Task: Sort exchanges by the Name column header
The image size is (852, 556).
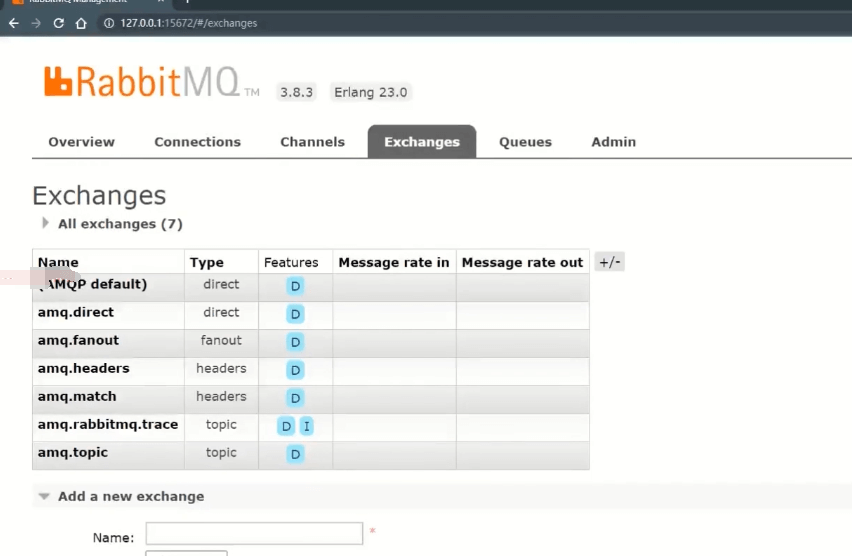Action: pos(58,263)
